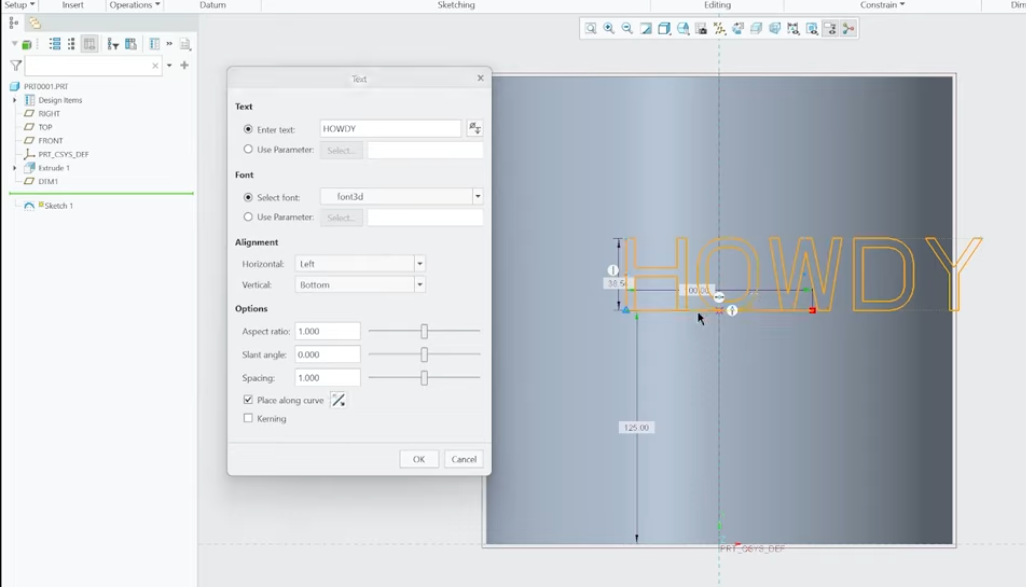Open the Datum Display Filters icon
This screenshot has height=587, width=1026.
click(x=719, y=28)
